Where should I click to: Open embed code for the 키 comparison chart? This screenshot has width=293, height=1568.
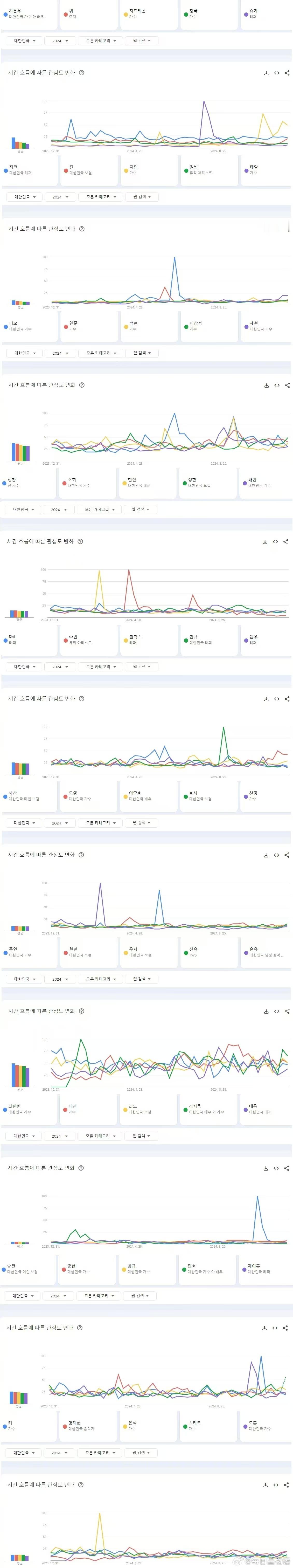(x=276, y=1485)
